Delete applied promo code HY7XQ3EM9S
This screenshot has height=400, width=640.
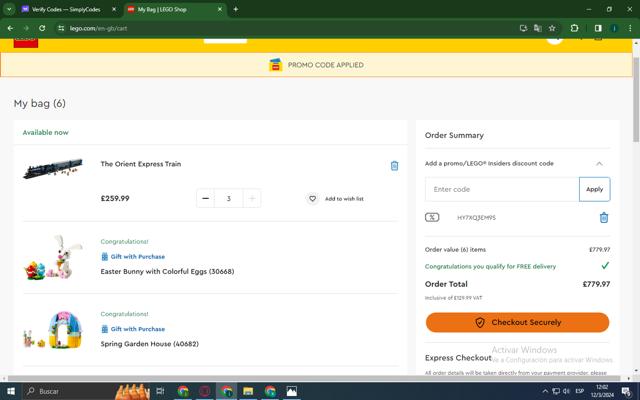point(604,218)
